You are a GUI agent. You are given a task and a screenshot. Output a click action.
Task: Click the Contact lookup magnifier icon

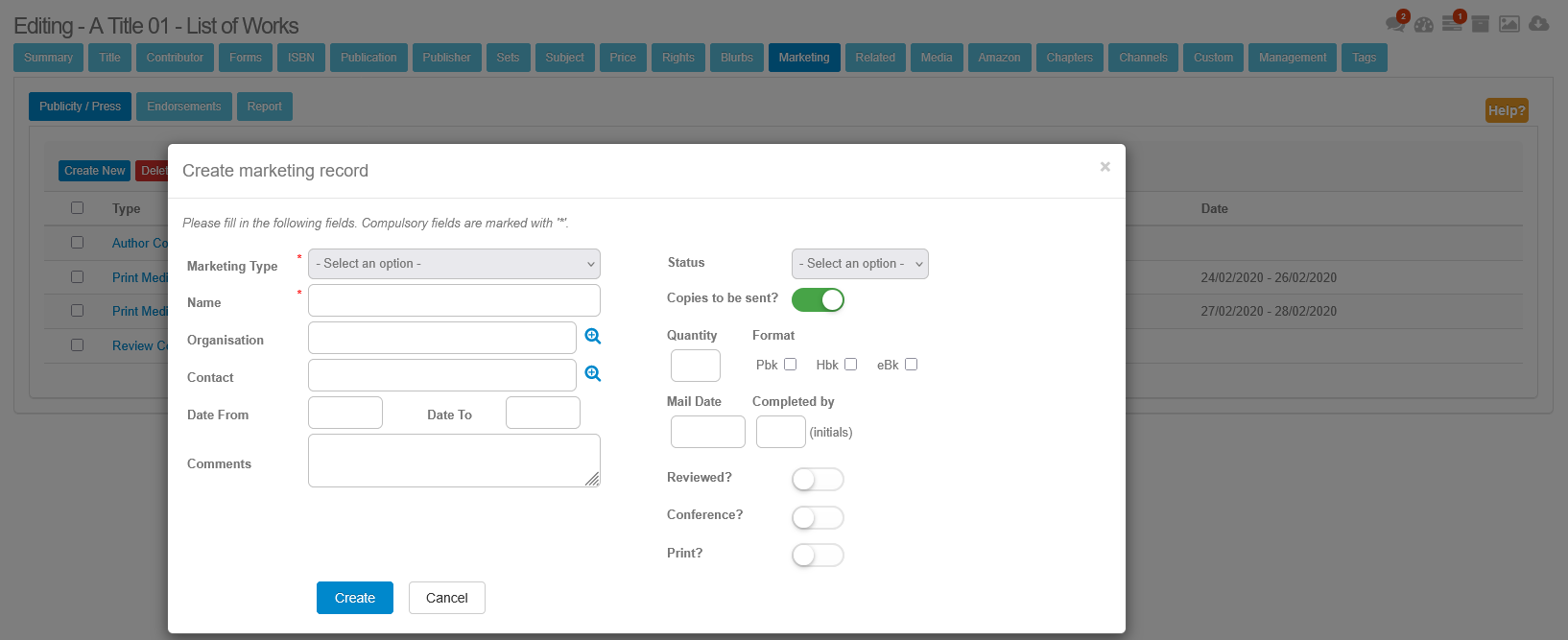point(593,373)
